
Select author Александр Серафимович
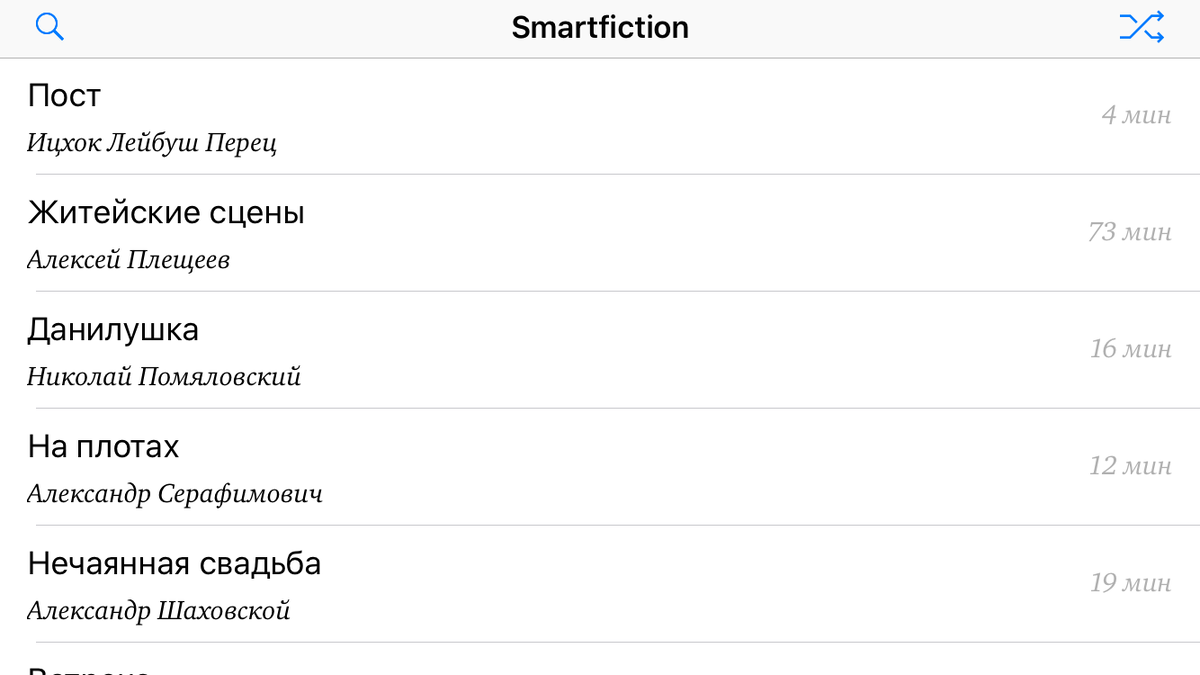[175, 494]
